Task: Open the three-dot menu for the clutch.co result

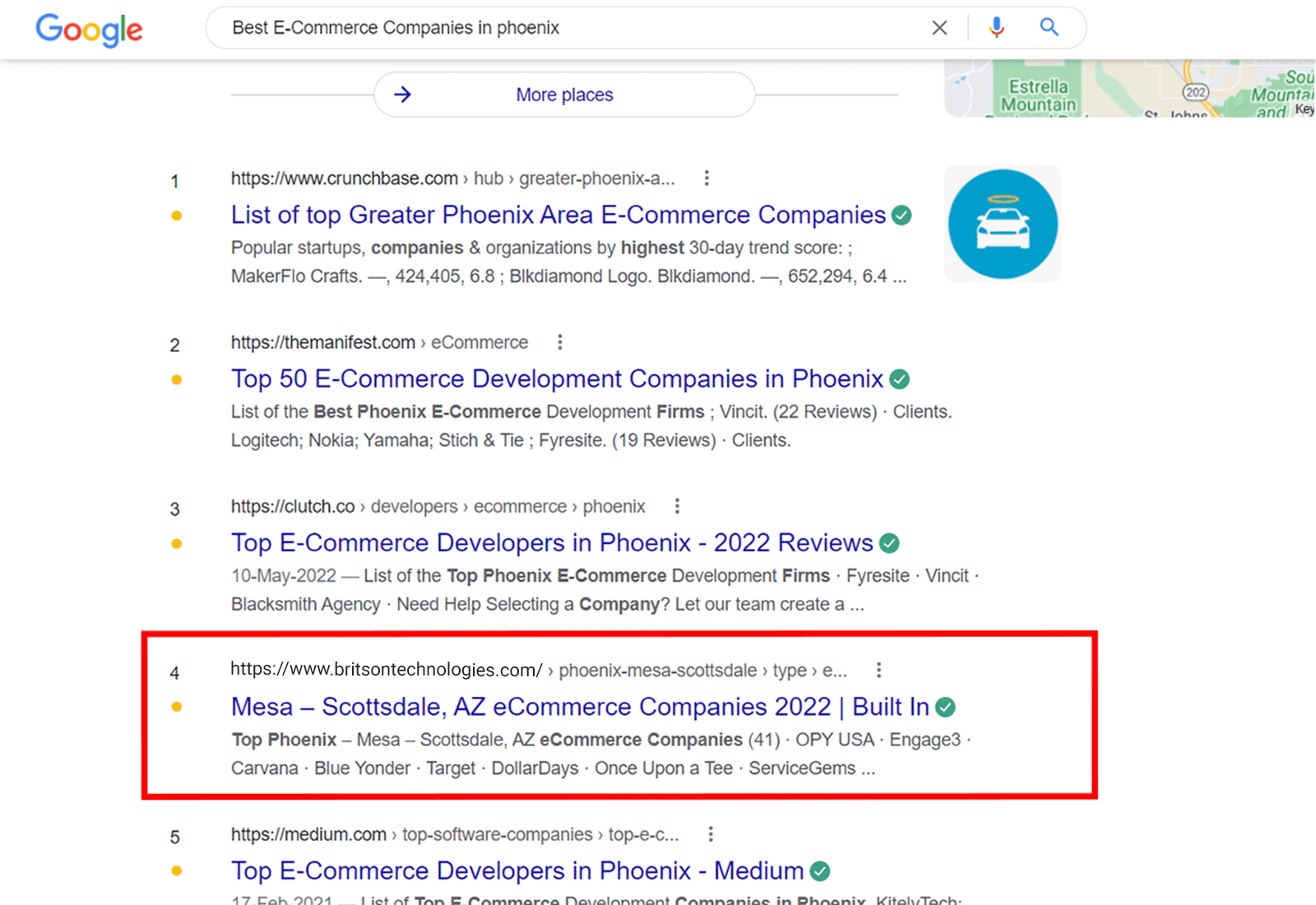Action: 677,506
